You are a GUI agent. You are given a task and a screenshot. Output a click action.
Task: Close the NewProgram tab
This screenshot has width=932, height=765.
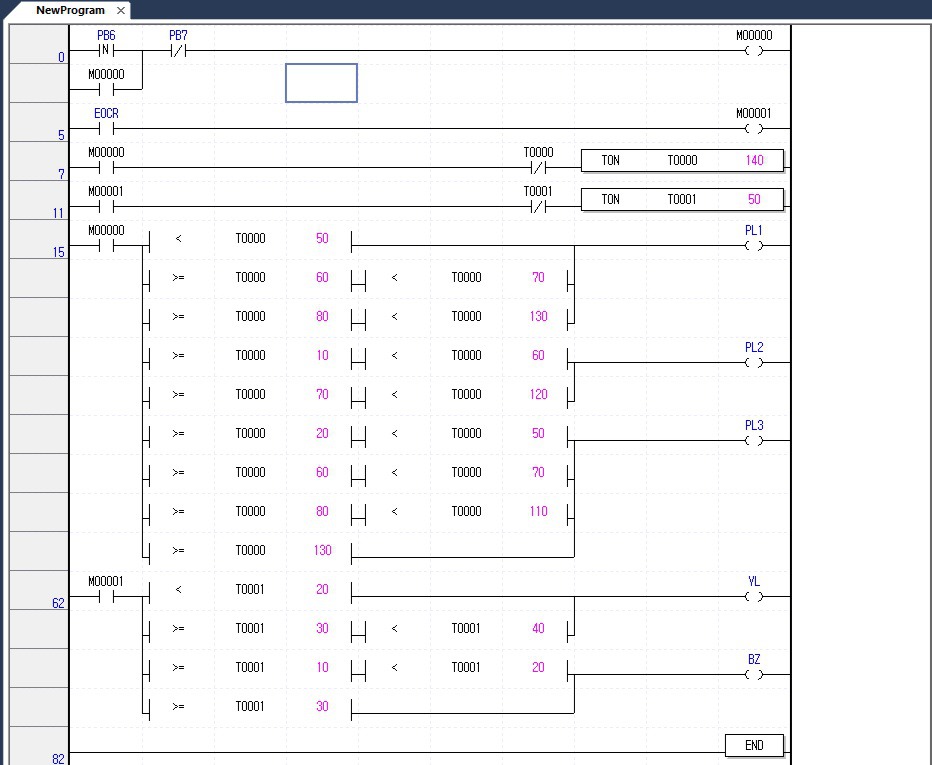click(x=121, y=11)
